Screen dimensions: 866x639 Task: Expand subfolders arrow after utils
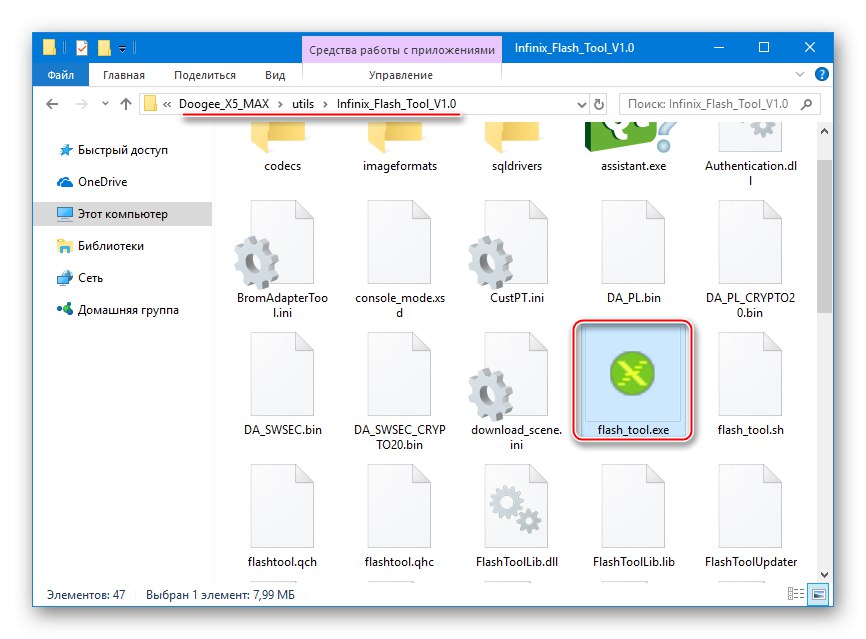[325, 104]
